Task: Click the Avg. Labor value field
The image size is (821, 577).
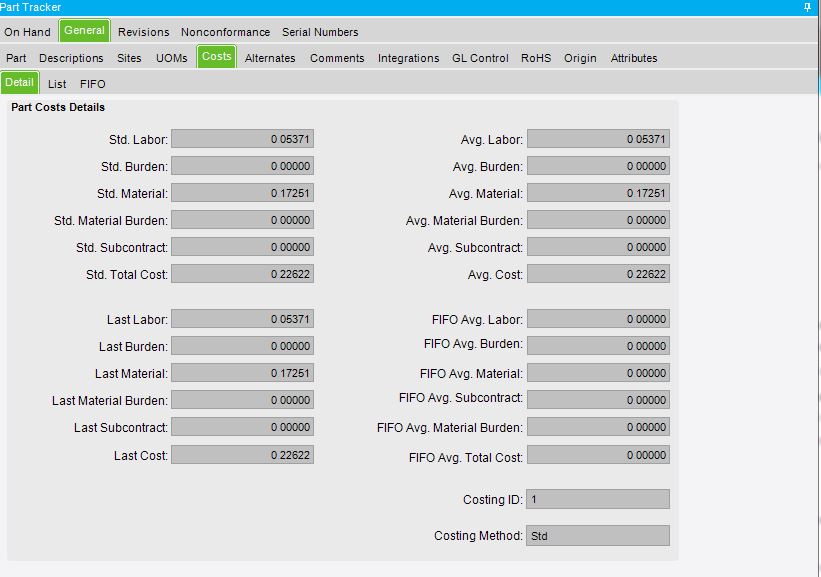Action: coord(598,139)
